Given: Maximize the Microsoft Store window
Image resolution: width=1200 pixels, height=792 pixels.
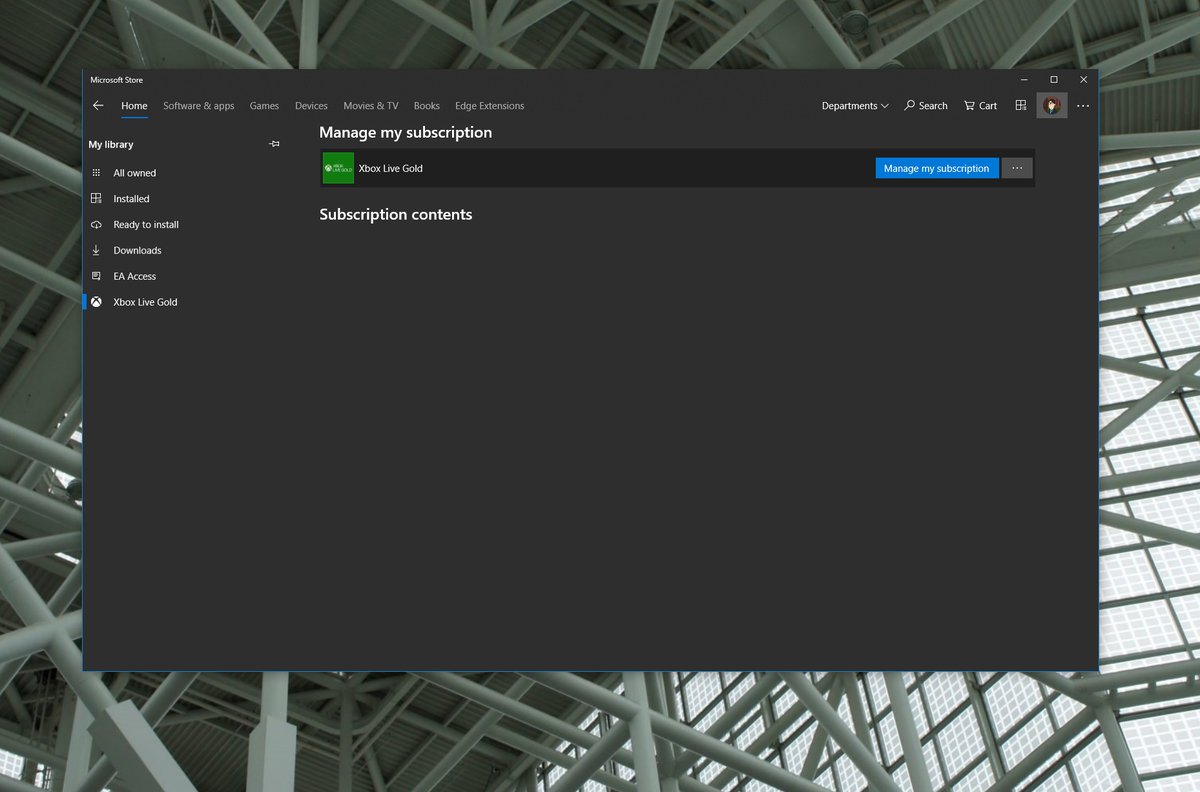Looking at the screenshot, I should pyautogui.click(x=1054, y=80).
